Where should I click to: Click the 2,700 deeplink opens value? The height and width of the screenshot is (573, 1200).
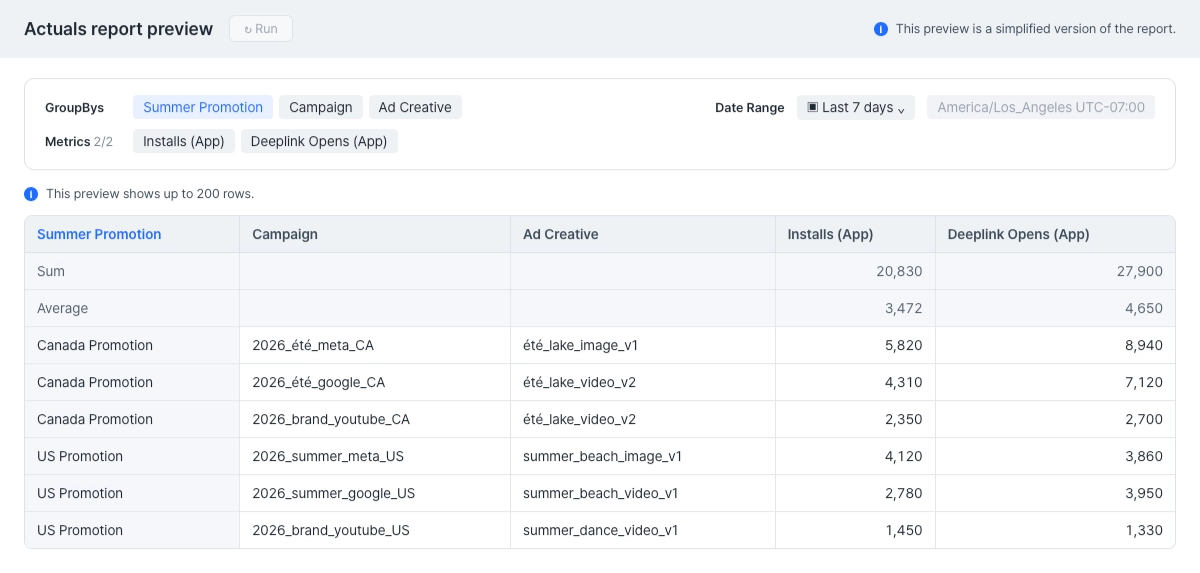click(x=1144, y=419)
